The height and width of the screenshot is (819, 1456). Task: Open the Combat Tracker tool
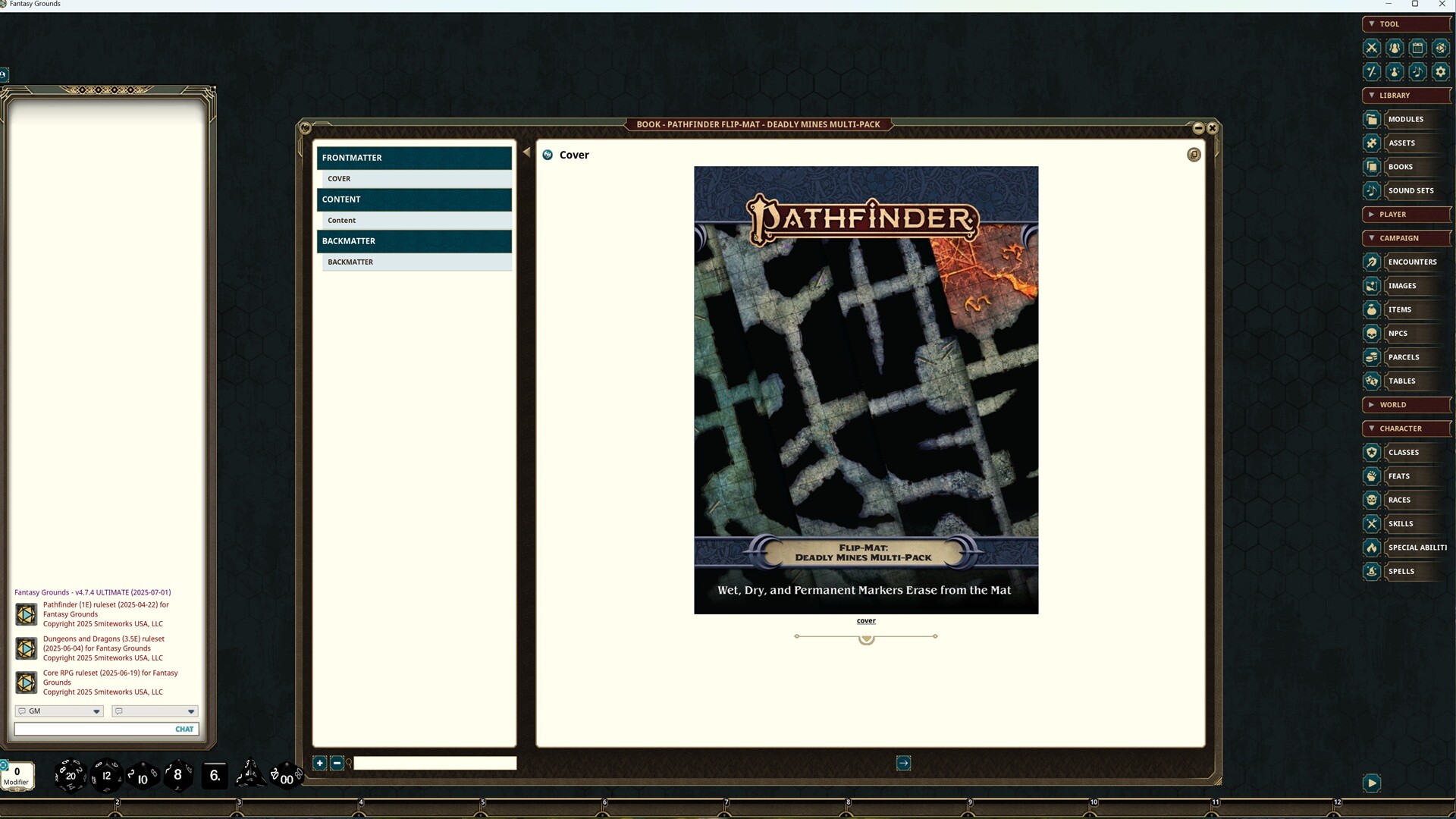(x=1372, y=48)
